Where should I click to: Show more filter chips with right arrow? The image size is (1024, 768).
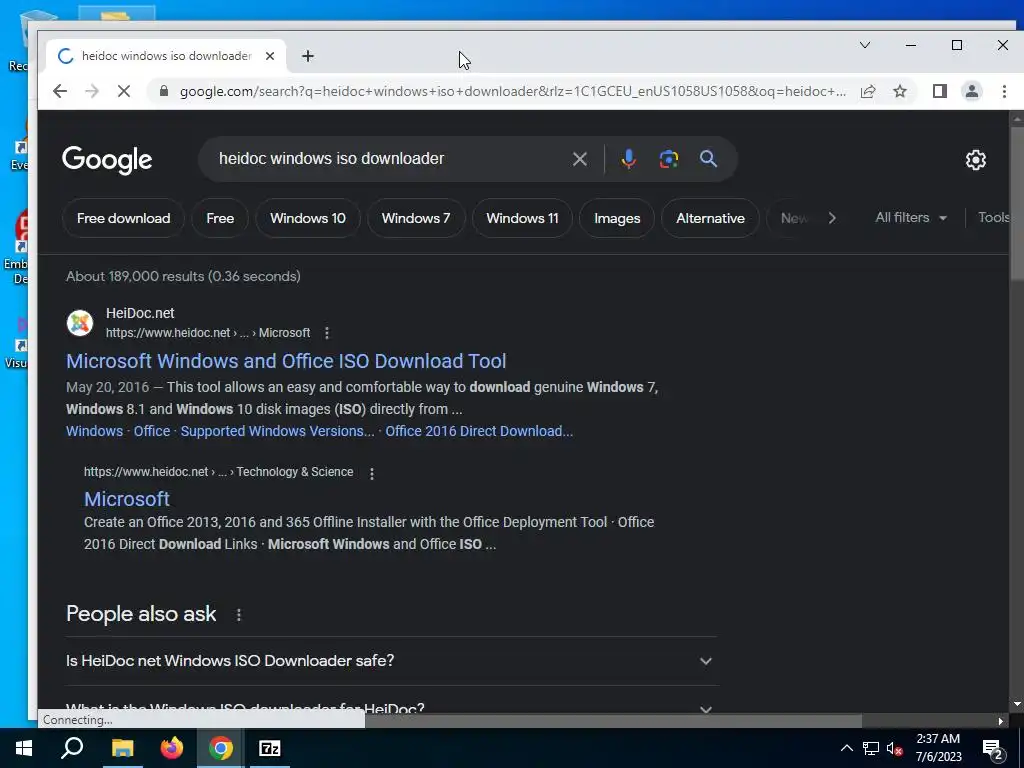(831, 218)
